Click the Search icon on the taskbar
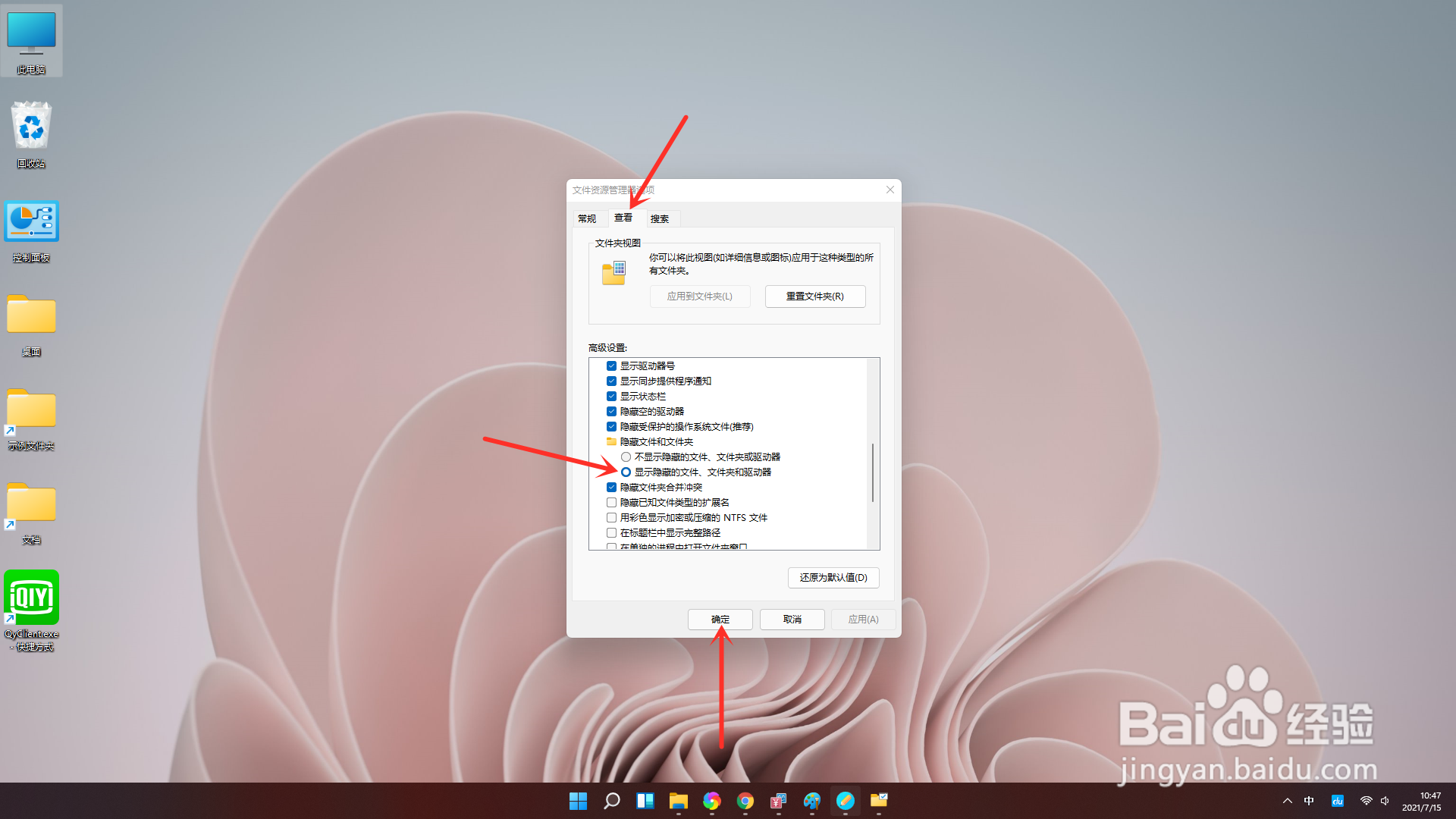Viewport: 1456px width, 819px height. coord(611,802)
